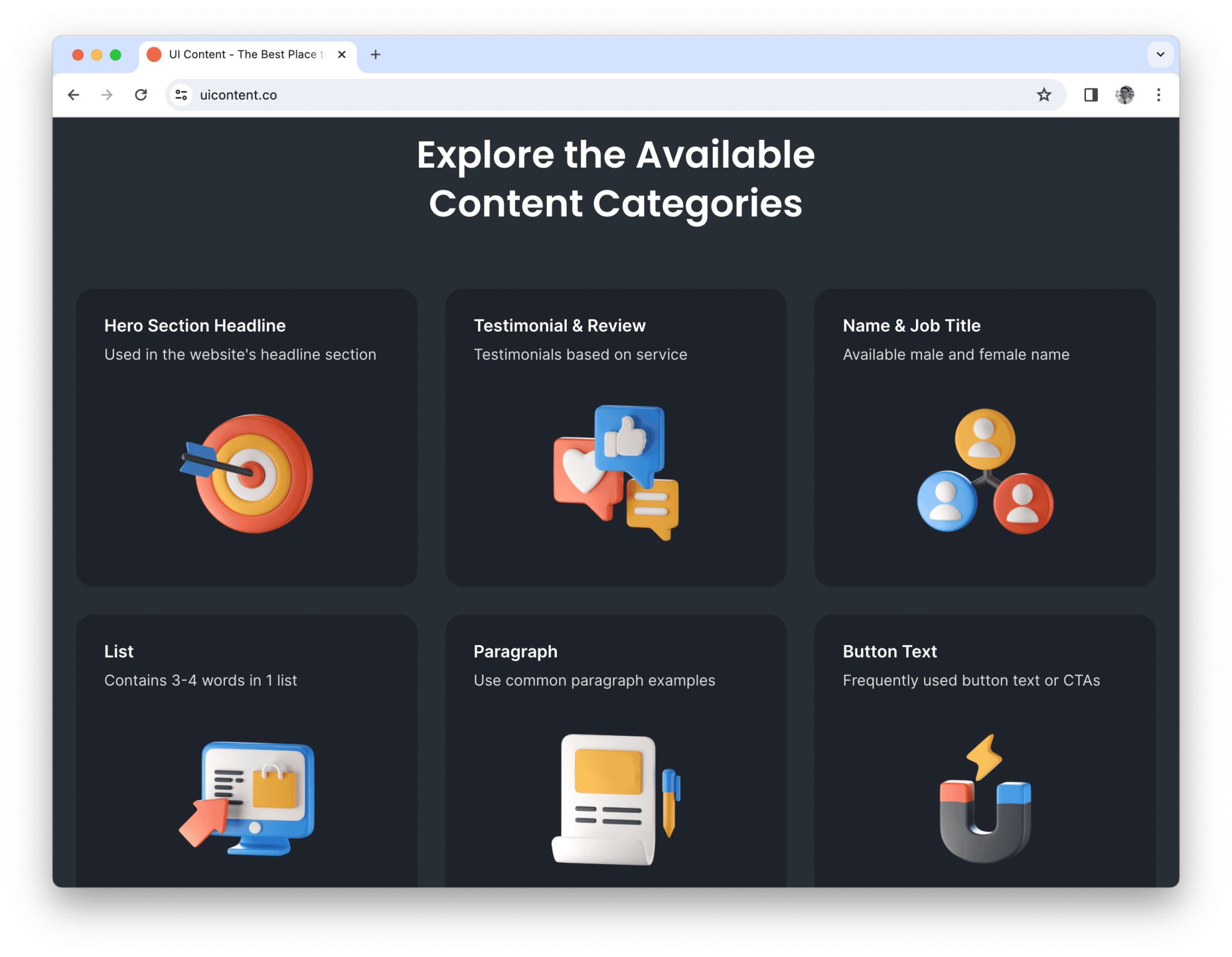Click the List category monitor illustration

(x=247, y=799)
